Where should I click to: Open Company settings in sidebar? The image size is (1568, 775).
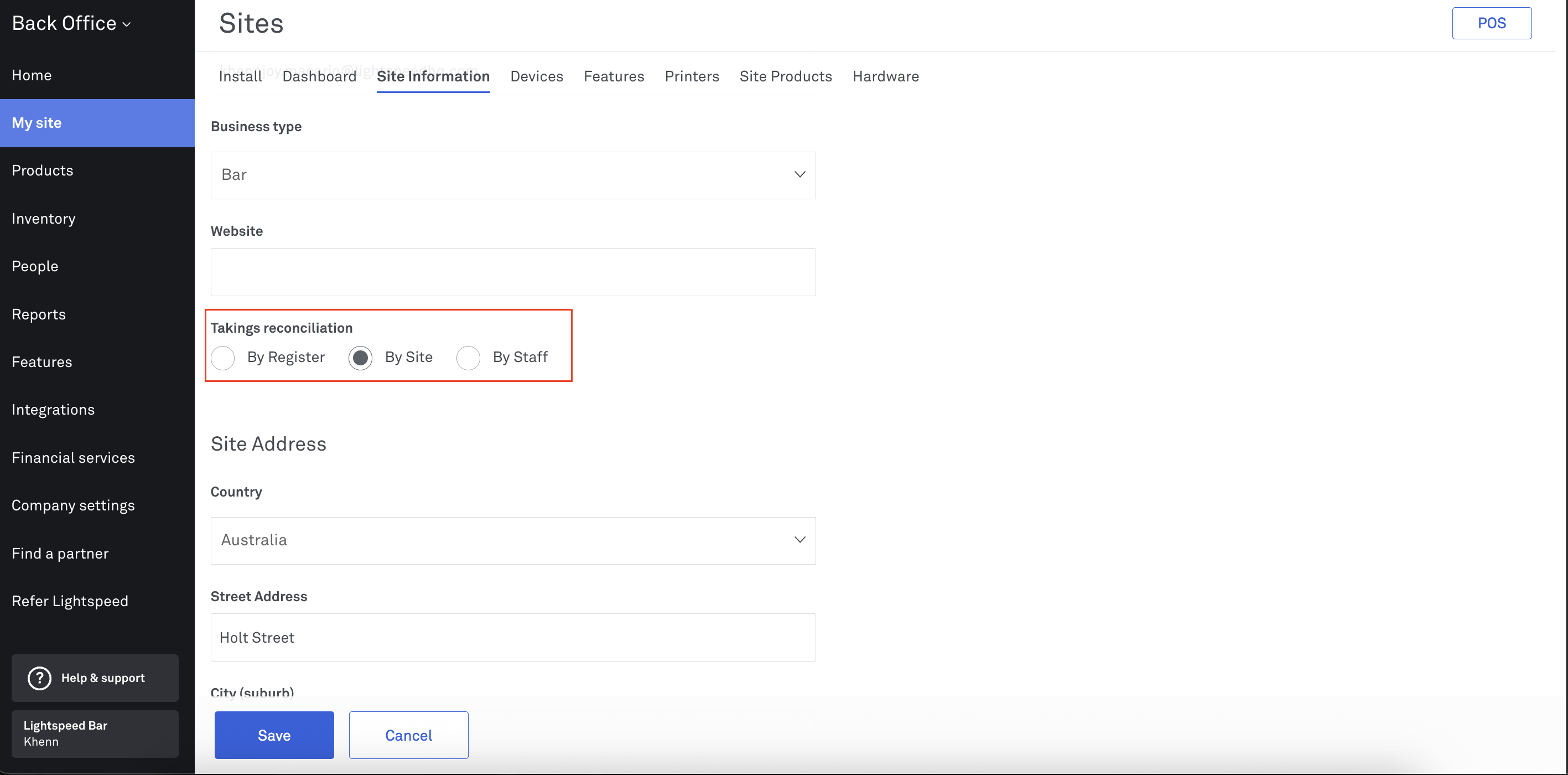point(73,505)
